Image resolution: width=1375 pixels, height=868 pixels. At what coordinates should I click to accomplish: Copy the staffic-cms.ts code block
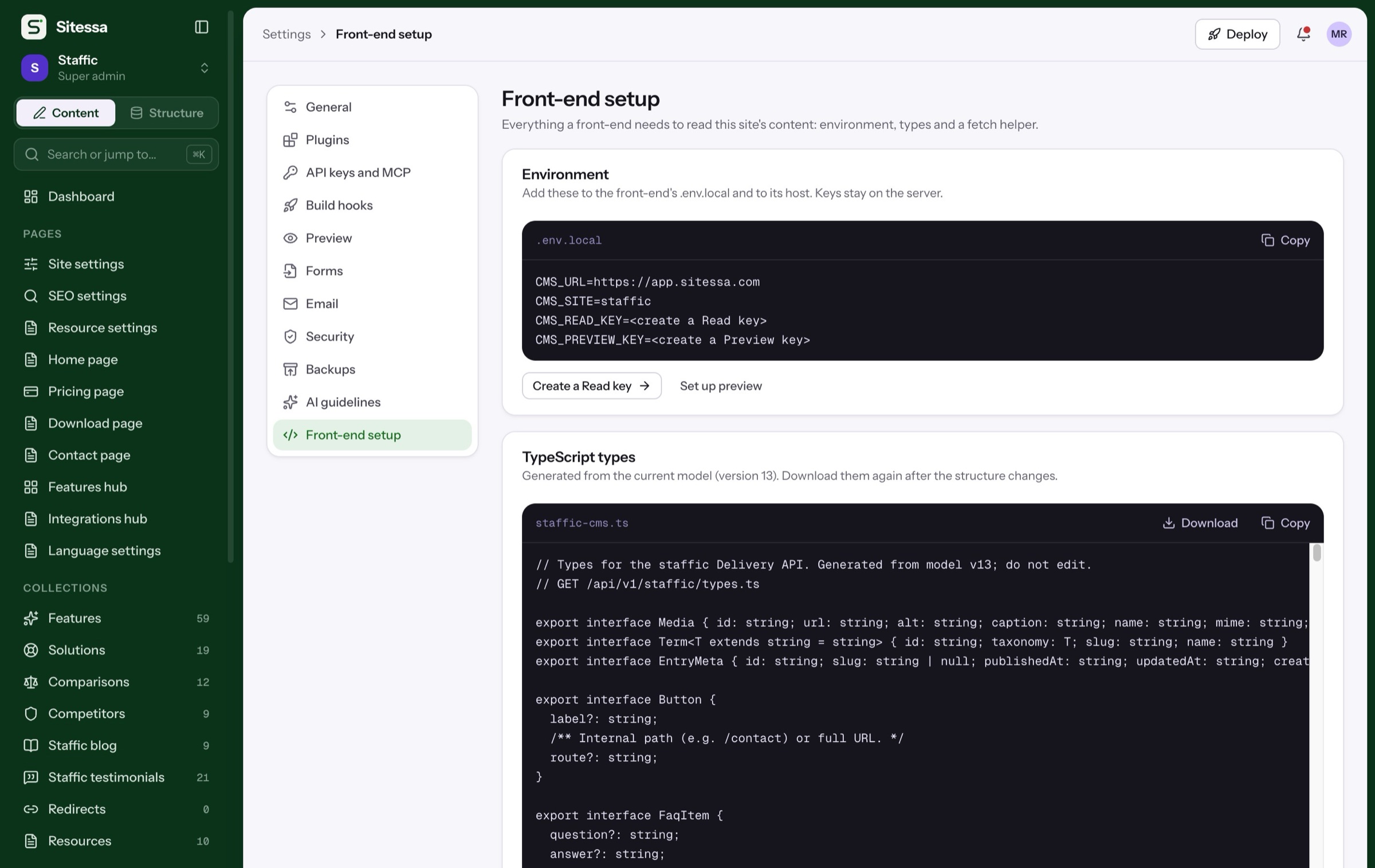[x=1286, y=523]
